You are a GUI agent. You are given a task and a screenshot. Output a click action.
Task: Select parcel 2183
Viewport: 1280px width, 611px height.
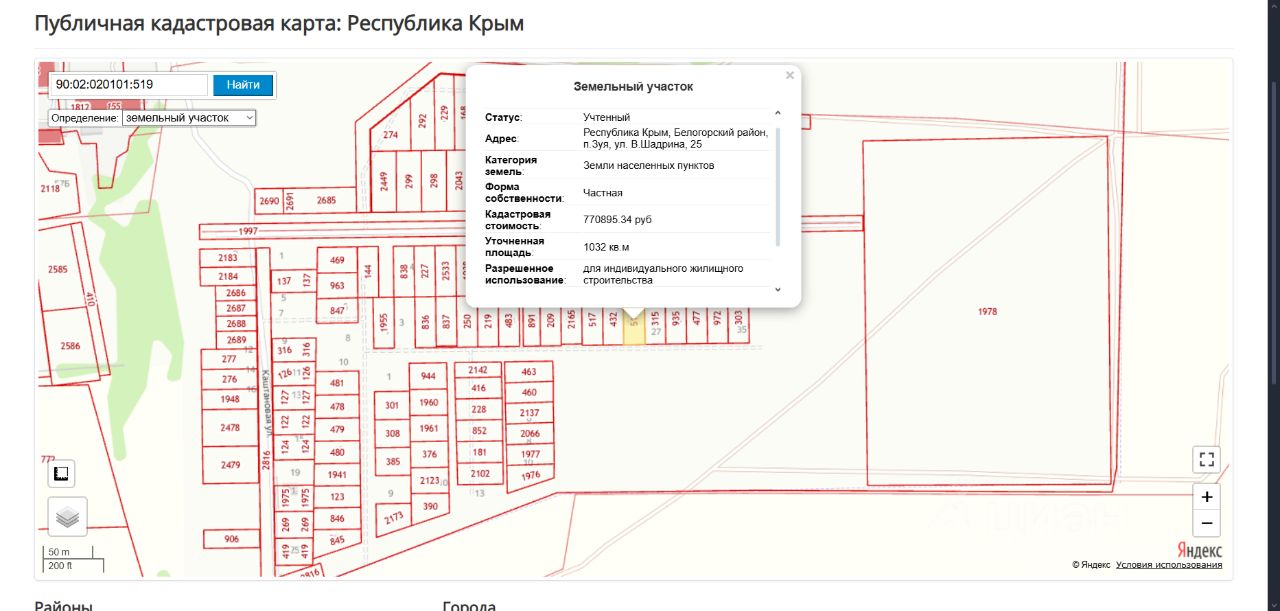pyautogui.click(x=229, y=258)
